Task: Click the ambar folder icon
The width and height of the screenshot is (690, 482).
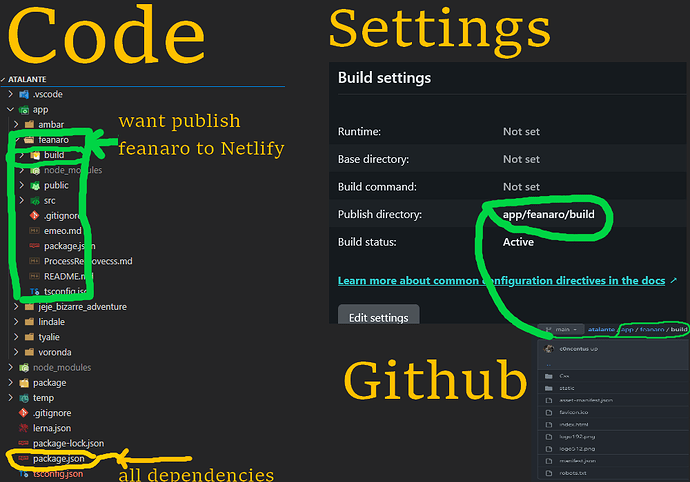Action: 29,125
